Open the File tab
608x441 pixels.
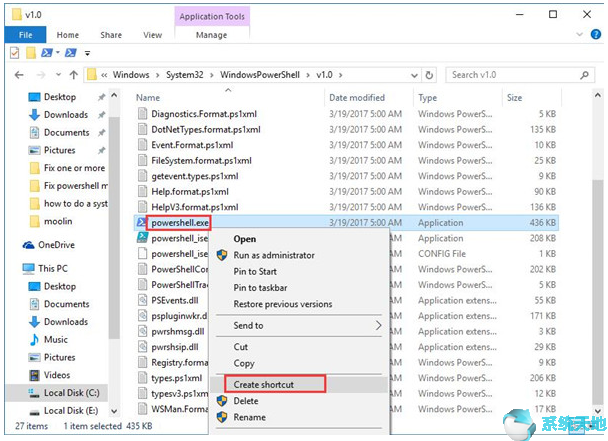[x=26, y=35]
